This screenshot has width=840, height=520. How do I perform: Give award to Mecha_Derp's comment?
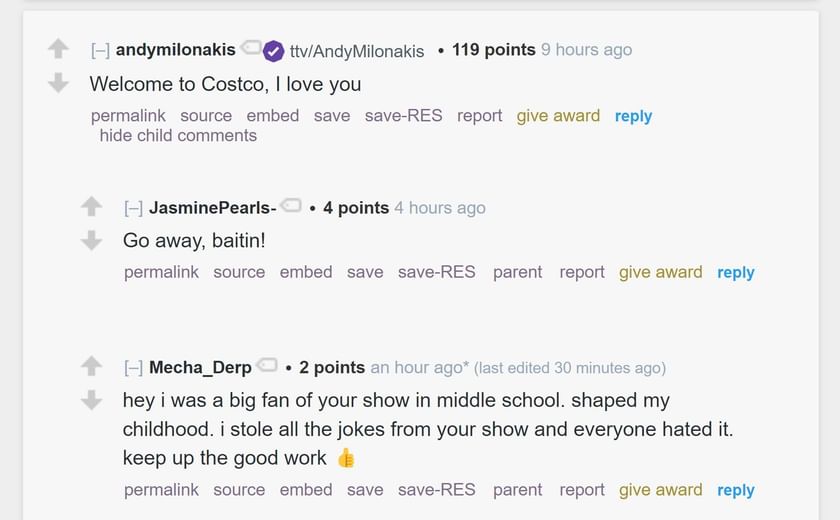[x=660, y=490]
